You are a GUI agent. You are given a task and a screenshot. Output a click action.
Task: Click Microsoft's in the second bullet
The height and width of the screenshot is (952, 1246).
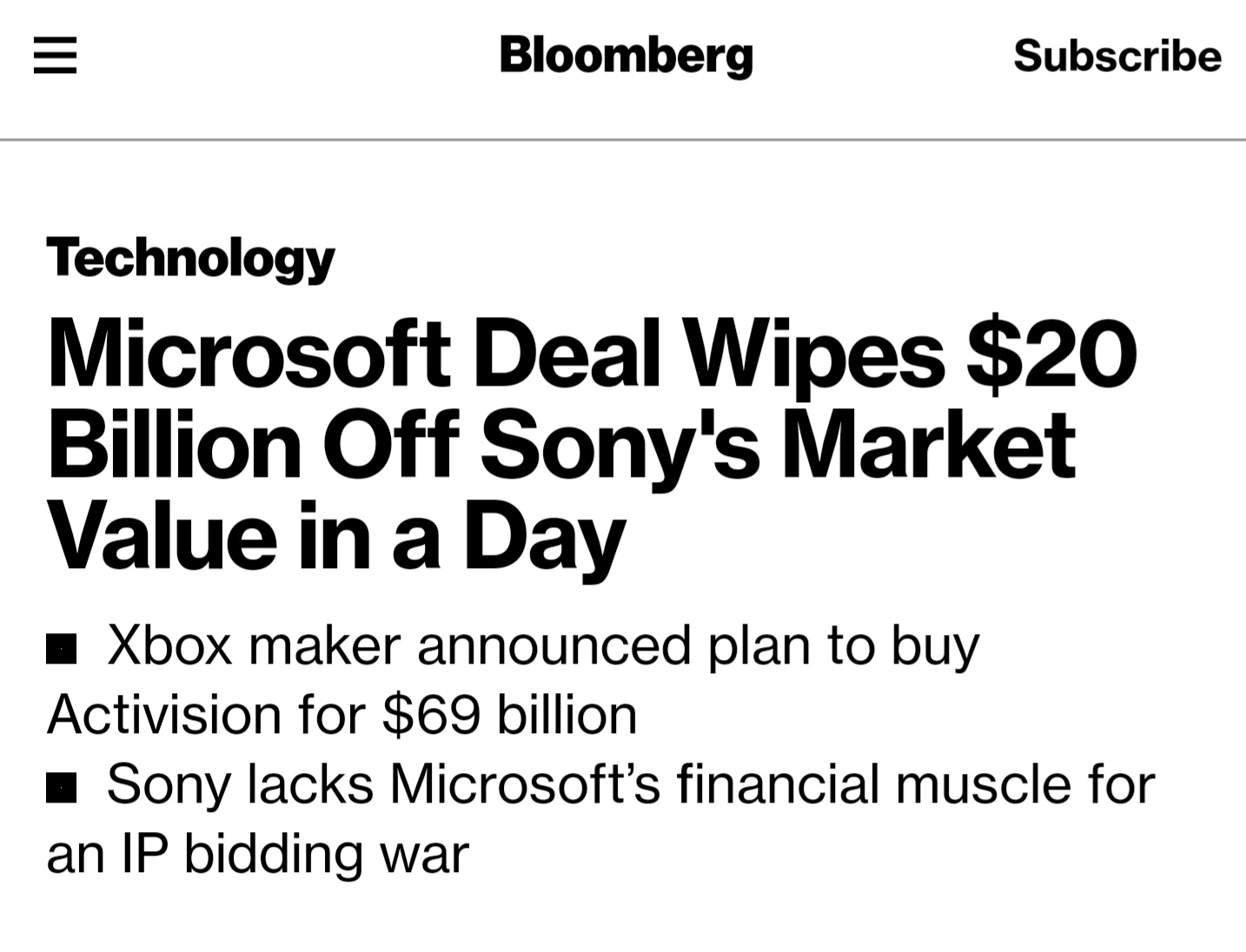tap(525, 784)
